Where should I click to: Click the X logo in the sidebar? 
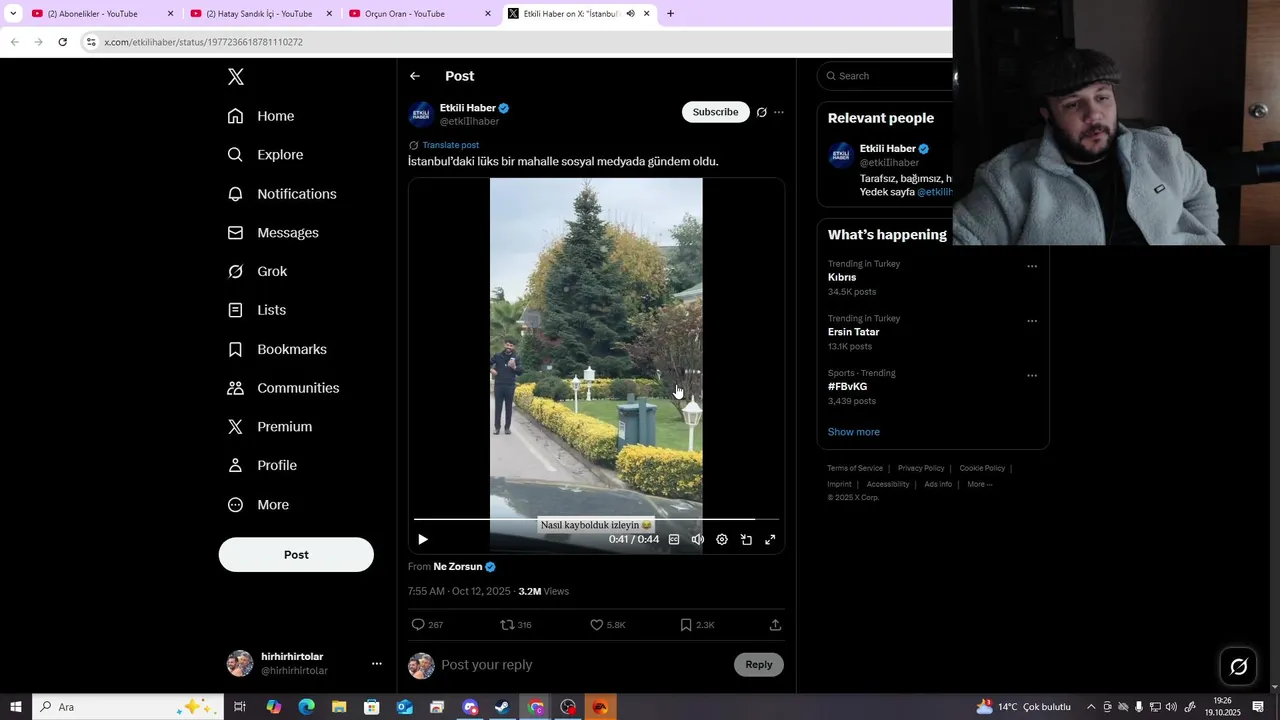click(x=235, y=77)
